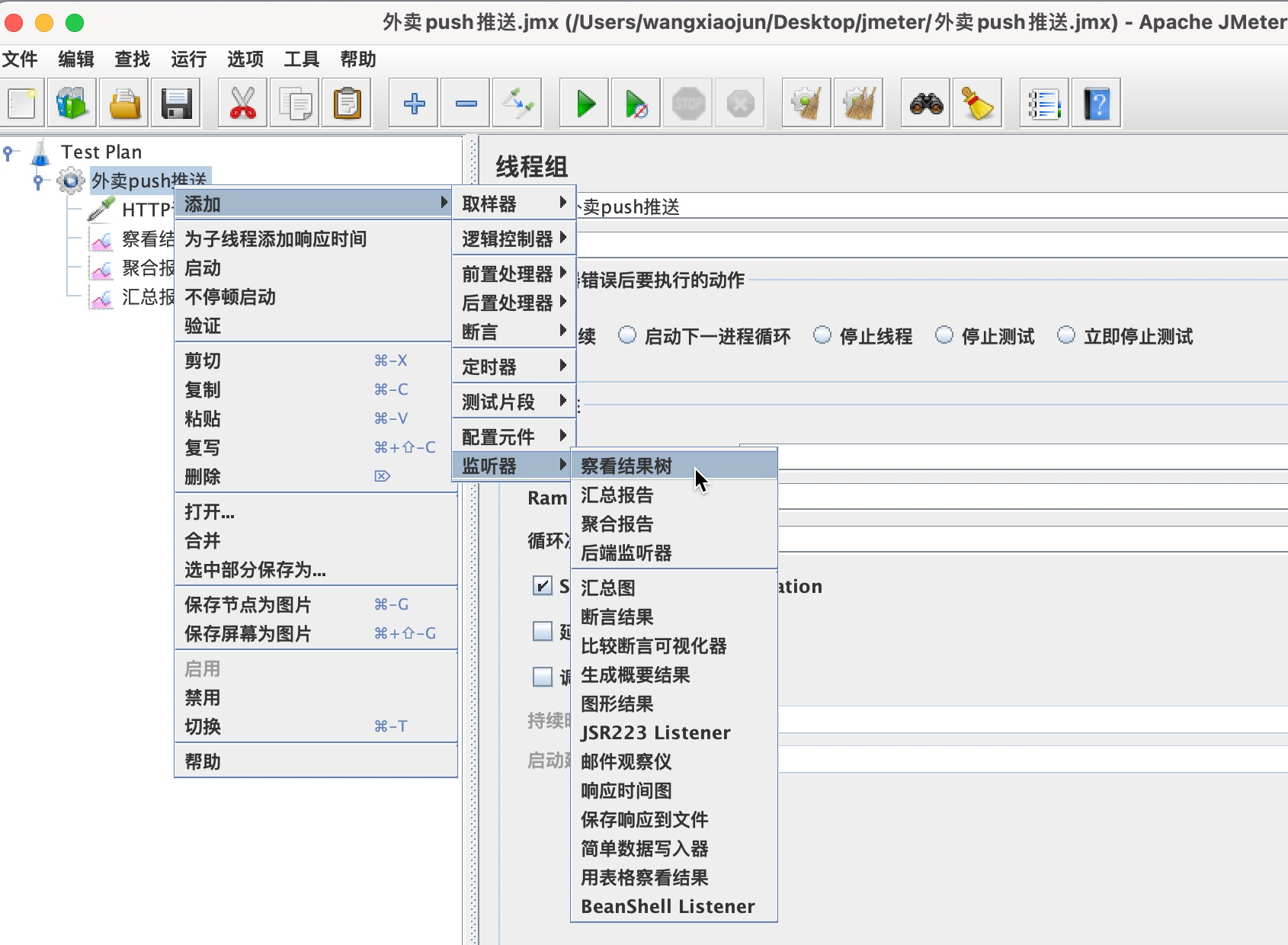Expand the 取样器 submenu
Viewport: 1288px width, 945px height.
(514, 203)
